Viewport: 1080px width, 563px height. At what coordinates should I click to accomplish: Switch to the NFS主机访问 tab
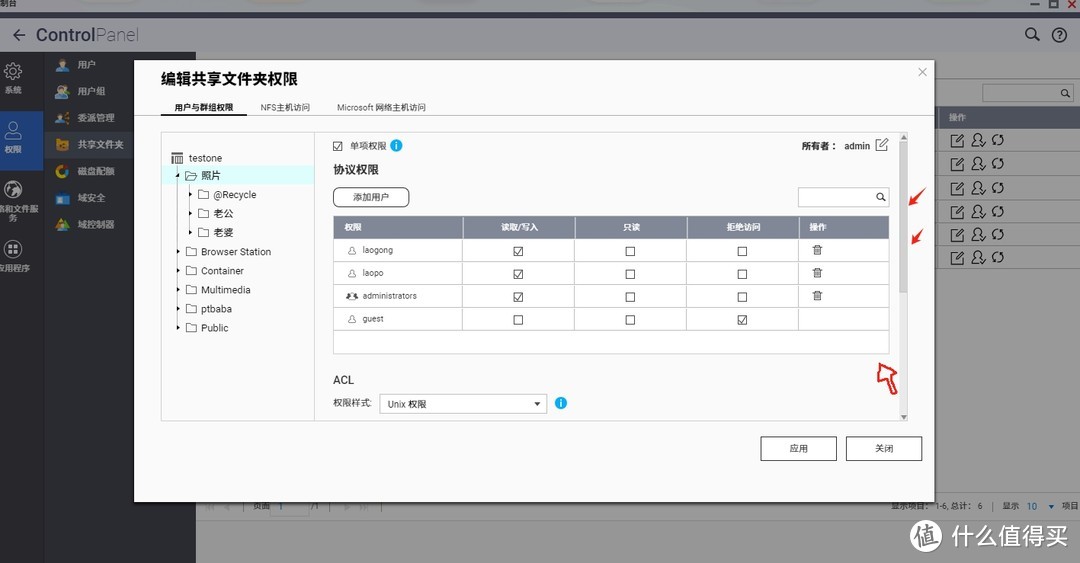pyautogui.click(x=285, y=108)
